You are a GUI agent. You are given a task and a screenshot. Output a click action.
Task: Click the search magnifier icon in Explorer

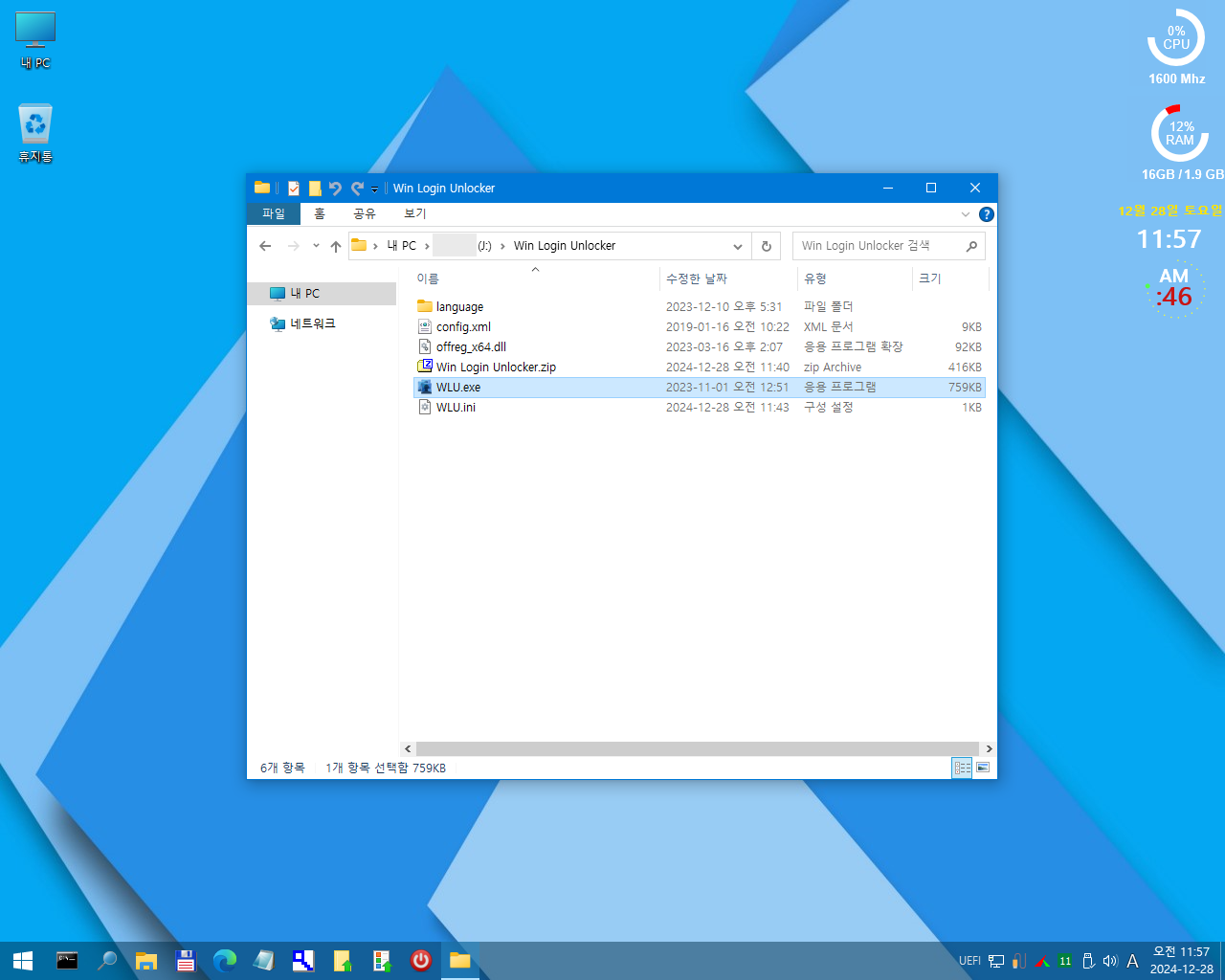pos(972,246)
